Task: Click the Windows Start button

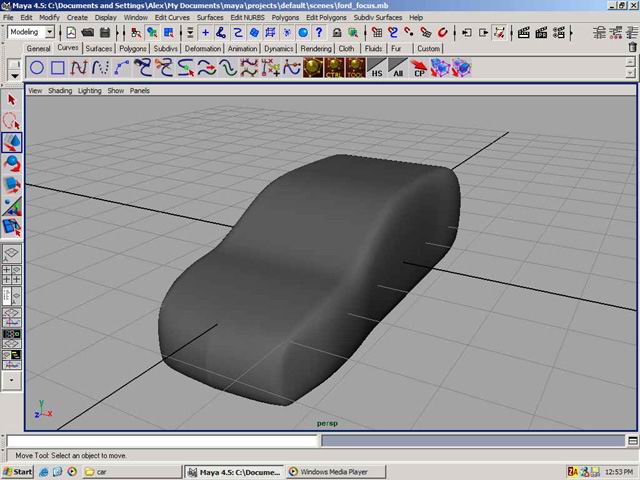Action: pyautogui.click(x=18, y=471)
